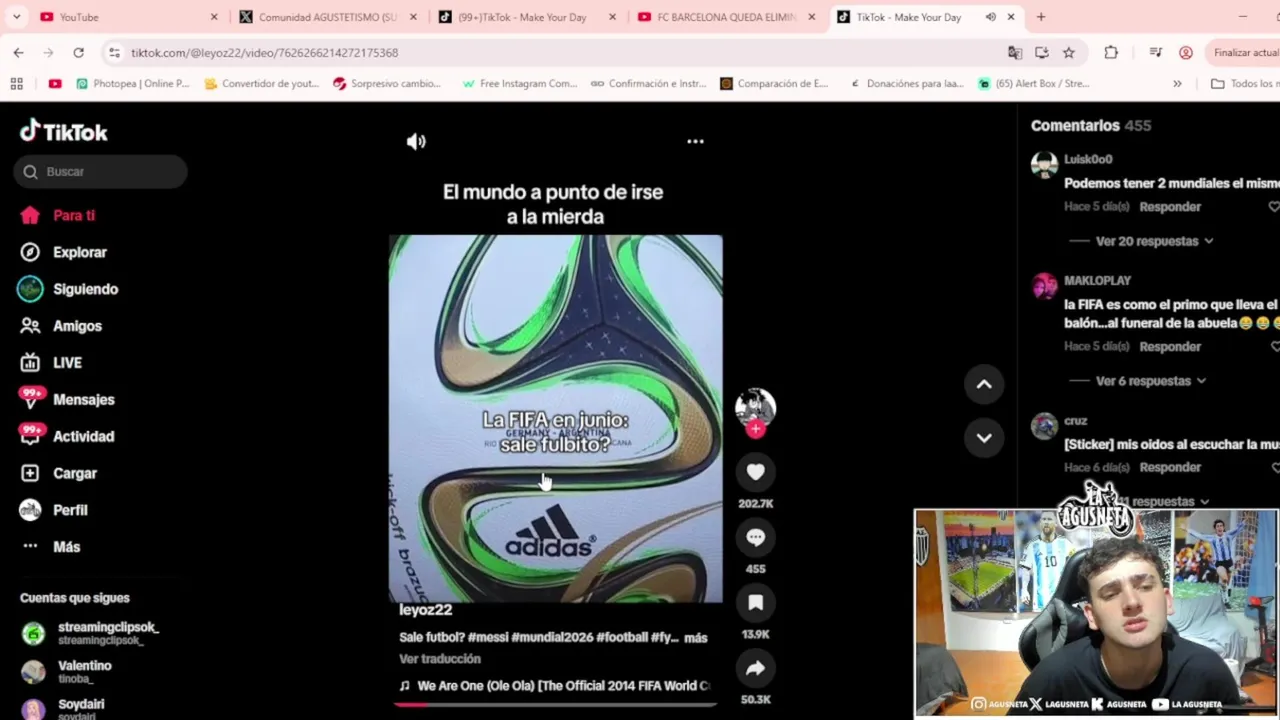
Task: Open the Photopea bookmark
Action: point(132,84)
